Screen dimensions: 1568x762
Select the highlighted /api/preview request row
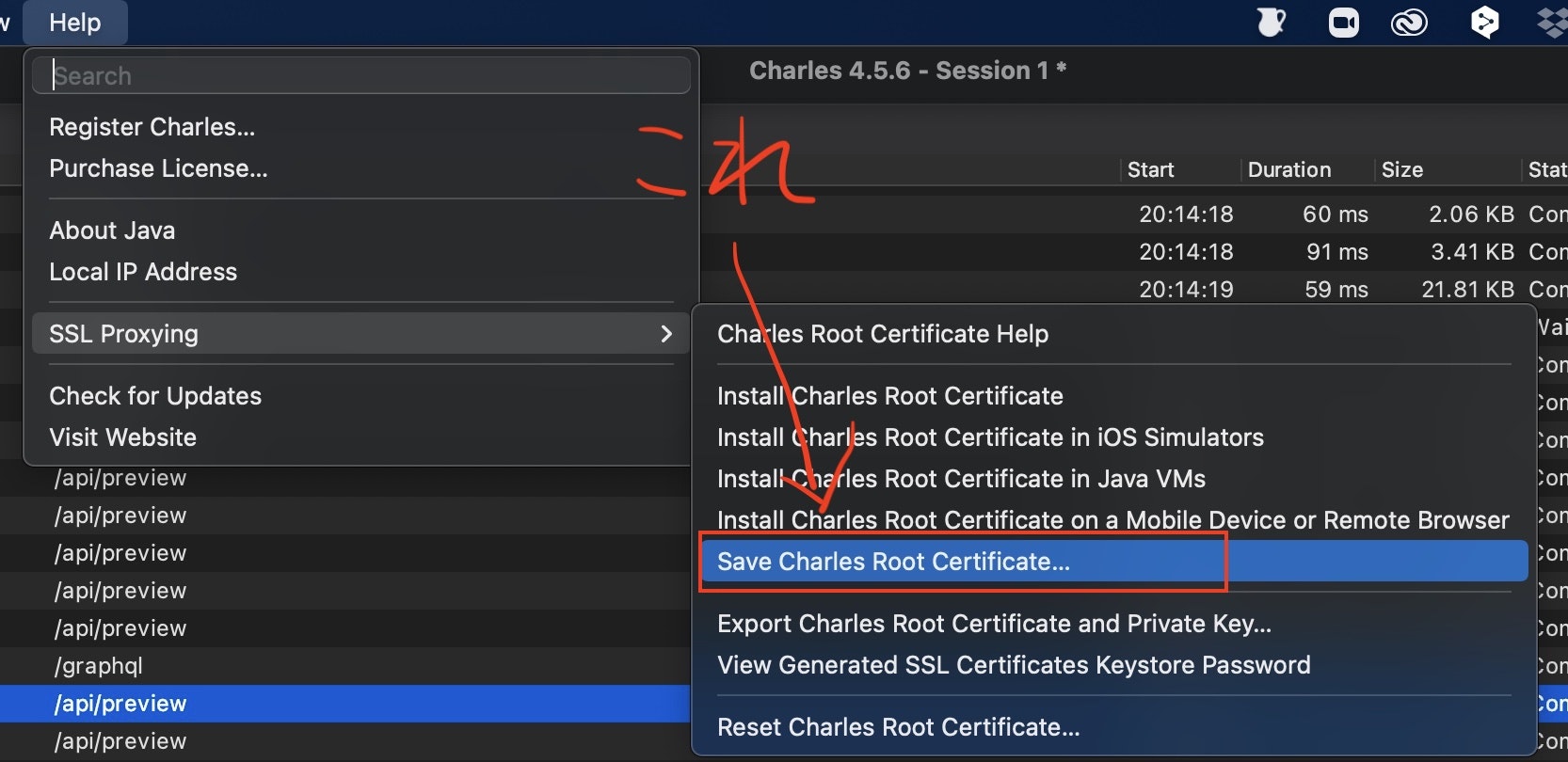345,704
